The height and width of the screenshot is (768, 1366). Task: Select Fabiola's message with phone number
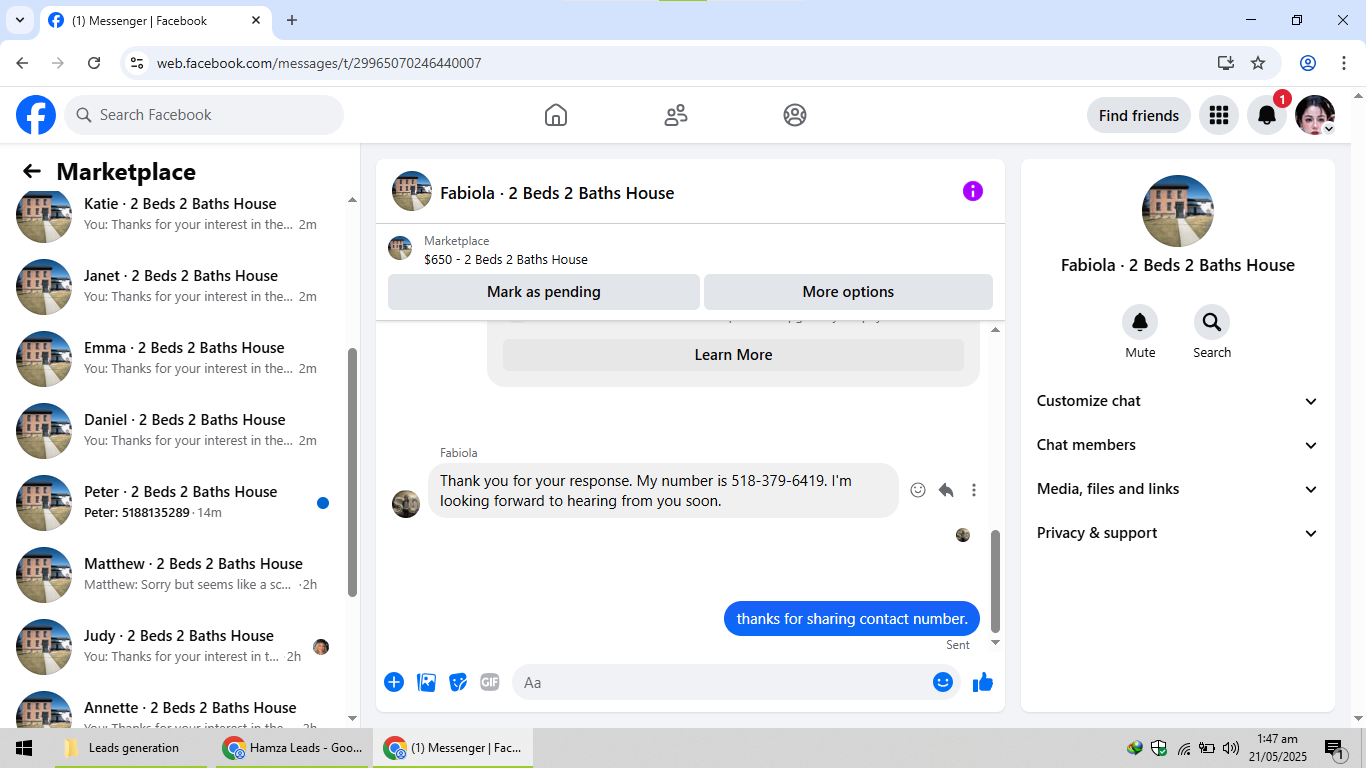click(x=663, y=490)
